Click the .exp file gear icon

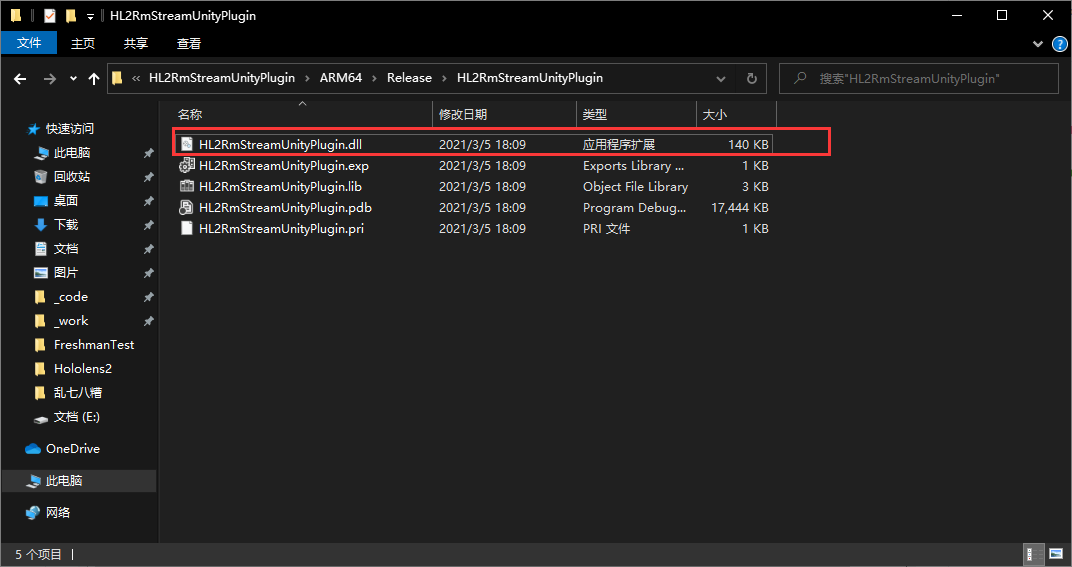click(x=187, y=166)
